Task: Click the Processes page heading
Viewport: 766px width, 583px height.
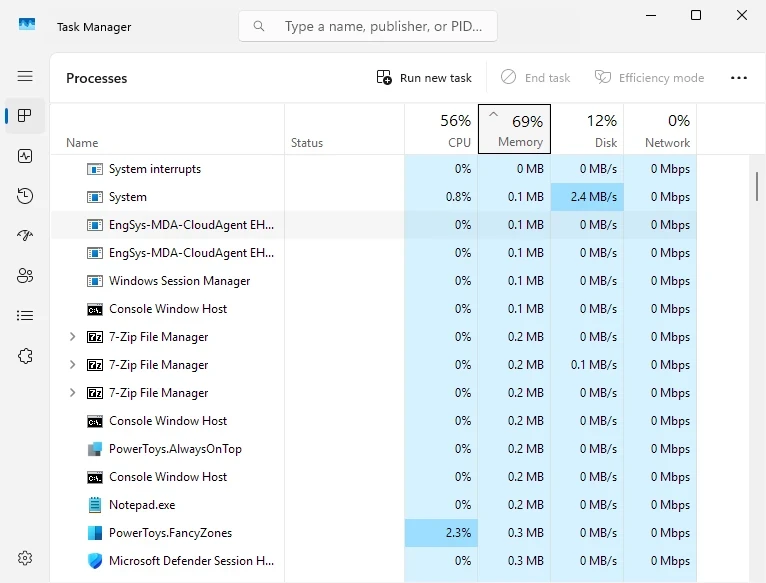Action: click(x=96, y=78)
